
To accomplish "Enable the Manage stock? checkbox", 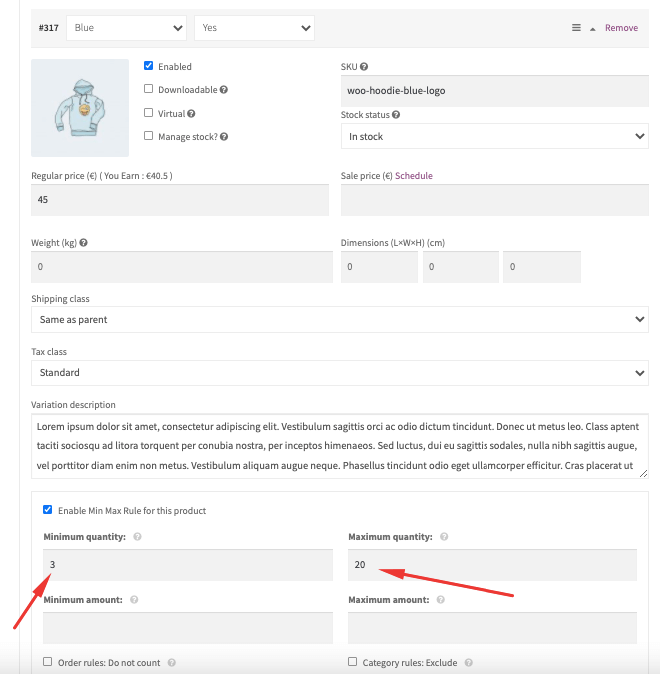I will [x=148, y=136].
